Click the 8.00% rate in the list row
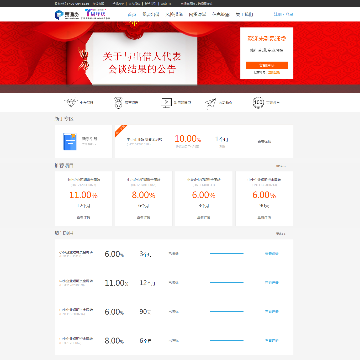Screen dimensions: 360x360 [x=114, y=341]
